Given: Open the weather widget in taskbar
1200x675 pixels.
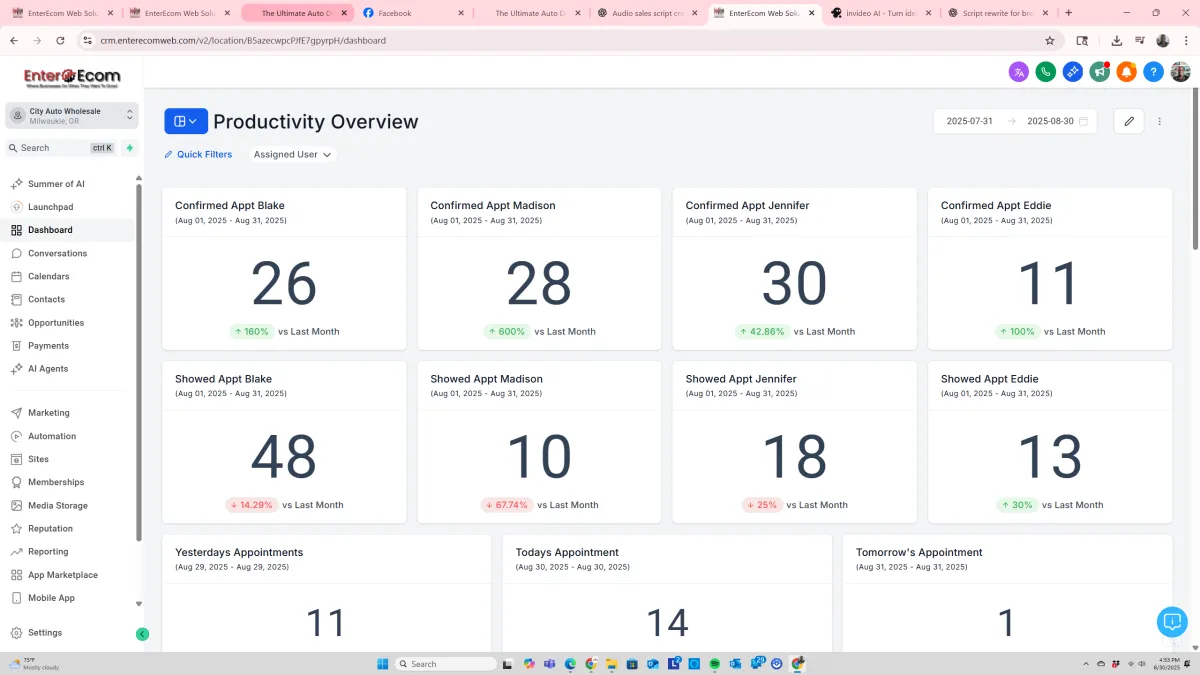Looking at the screenshot, I should [x=35, y=664].
